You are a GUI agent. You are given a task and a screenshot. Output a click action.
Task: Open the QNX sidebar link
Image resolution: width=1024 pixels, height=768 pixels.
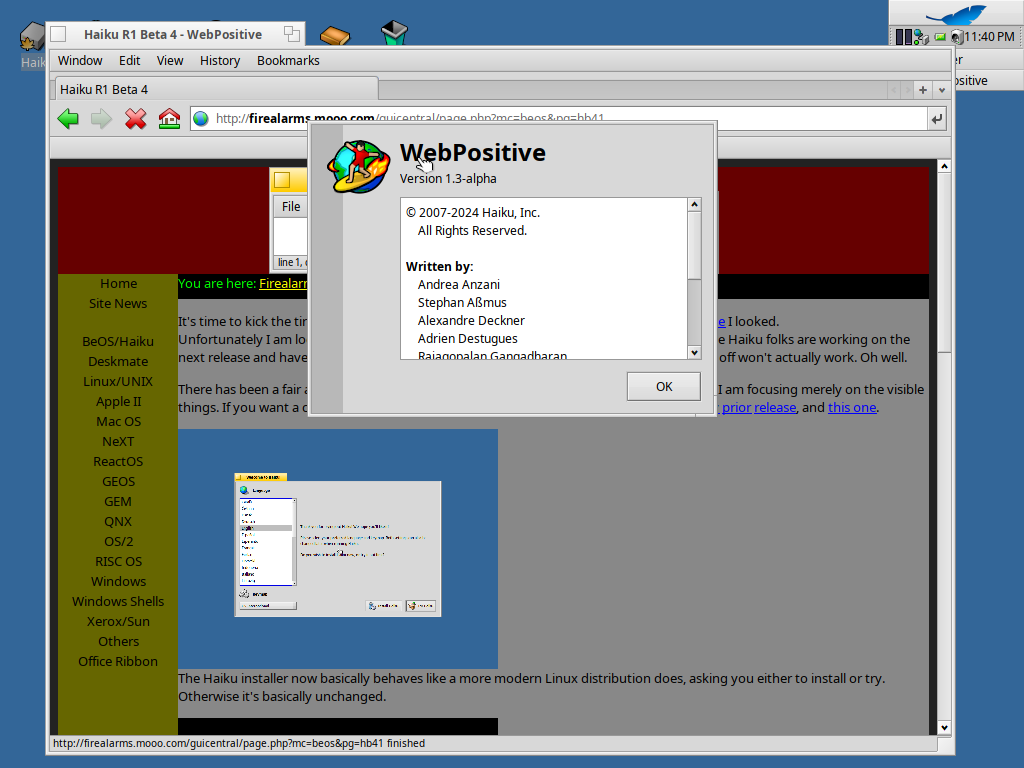pyautogui.click(x=118, y=522)
